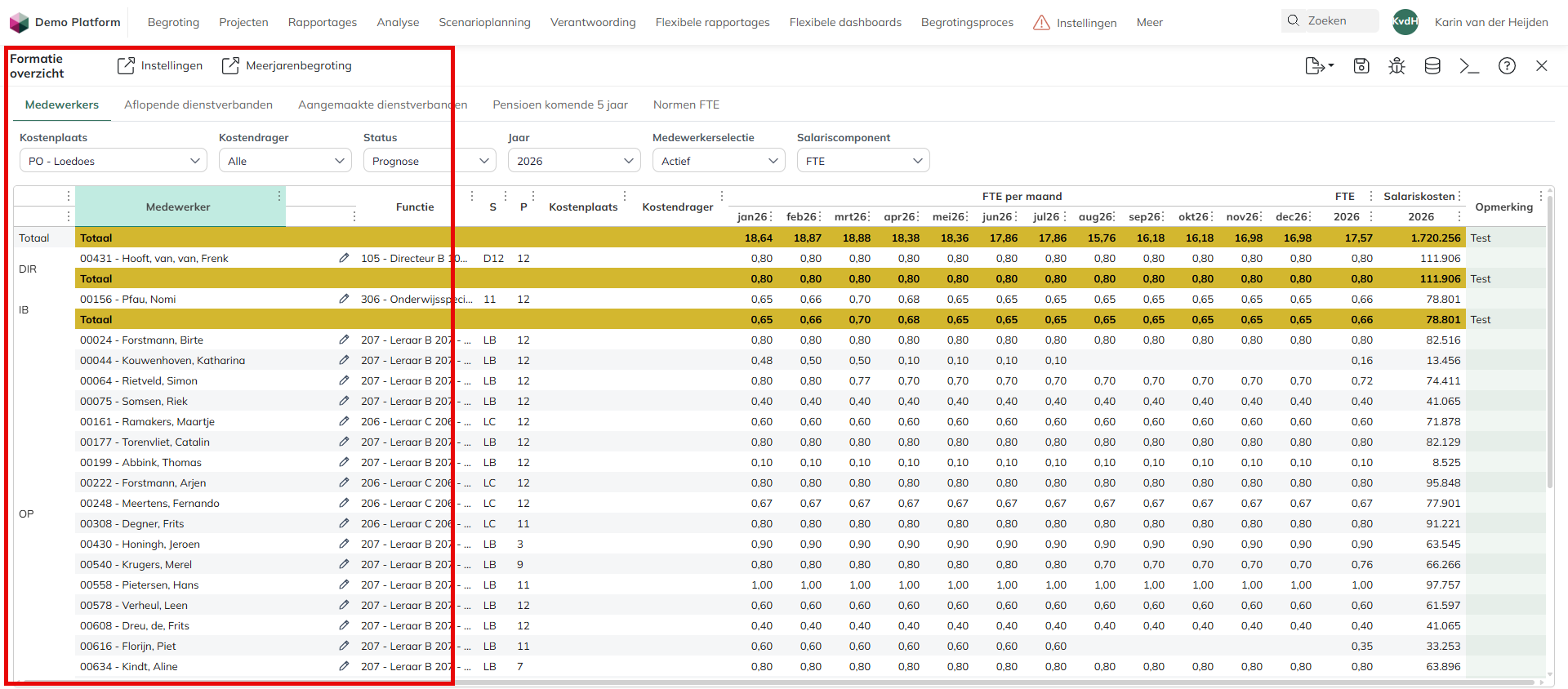
Task: Click the Demo Platform logo
Action: [19, 22]
